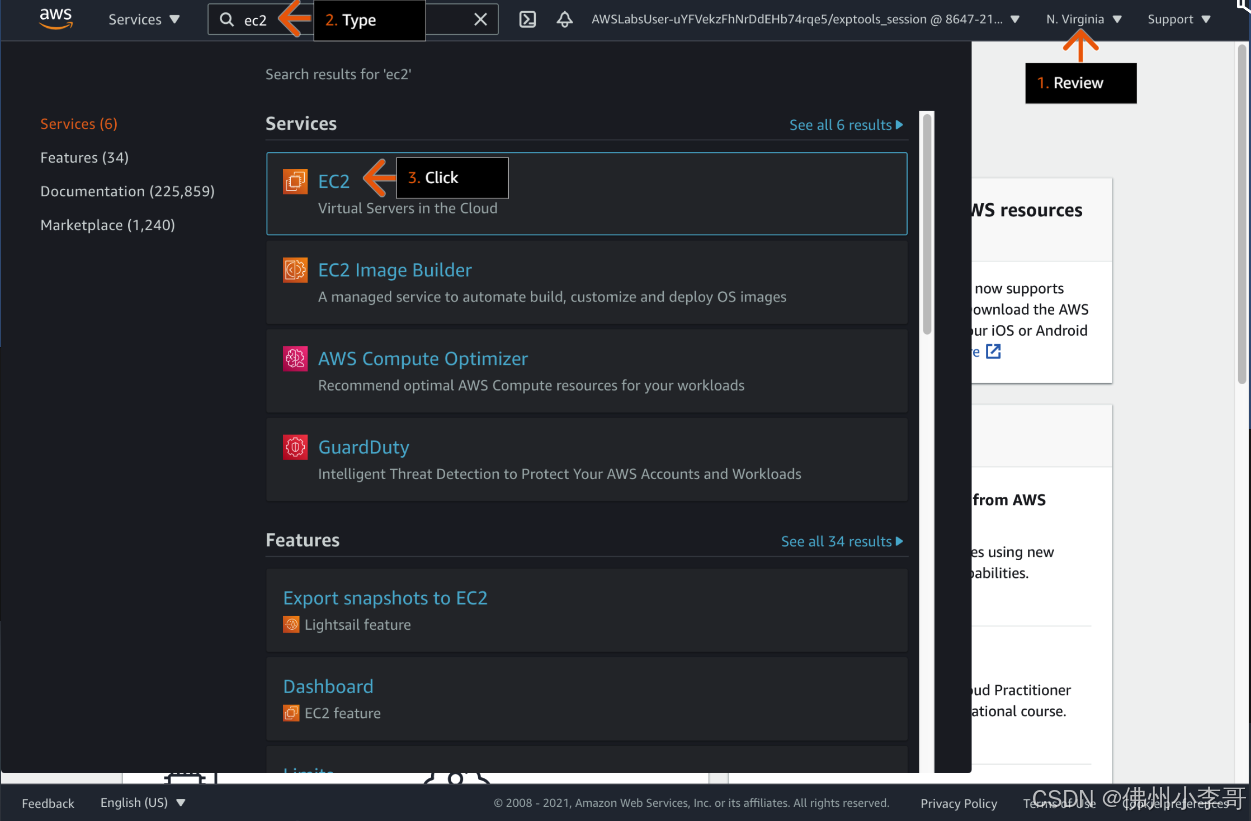Open the AWSLabsUser account dropdown
The image size is (1251, 821).
[806, 19]
